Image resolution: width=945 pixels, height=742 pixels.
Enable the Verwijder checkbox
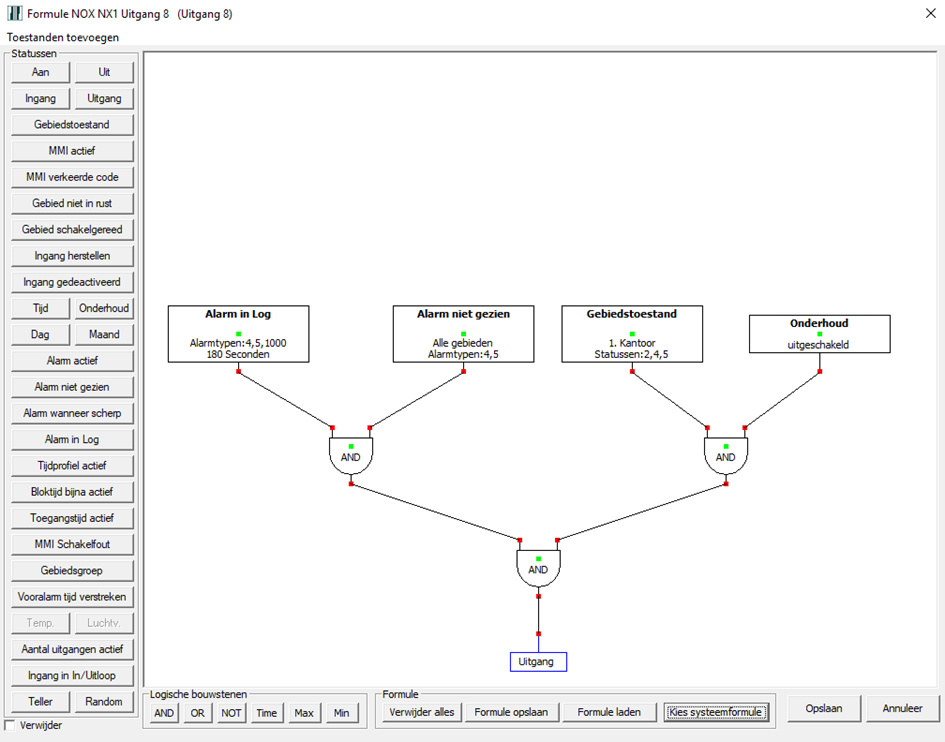[11, 725]
